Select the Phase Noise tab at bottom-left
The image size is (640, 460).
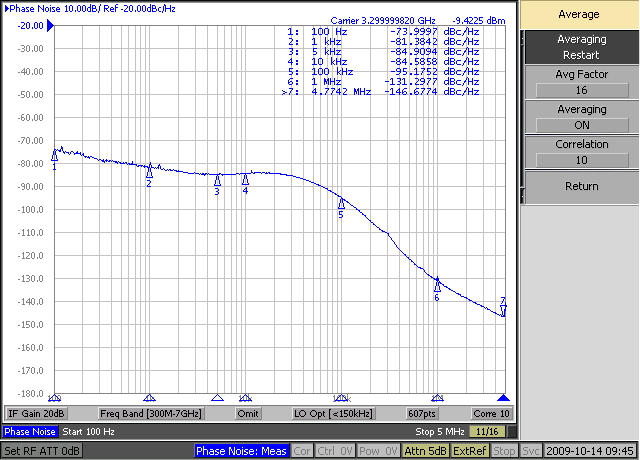tap(29, 432)
